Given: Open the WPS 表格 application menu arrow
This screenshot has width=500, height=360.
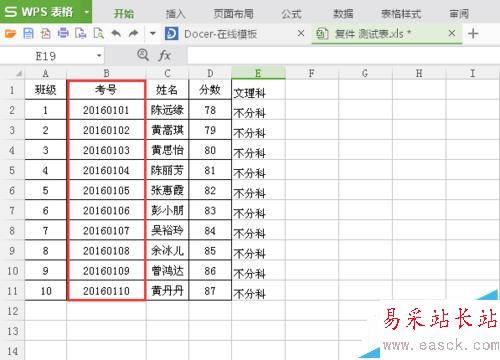Looking at the screenshot, I should pos(86,12).
